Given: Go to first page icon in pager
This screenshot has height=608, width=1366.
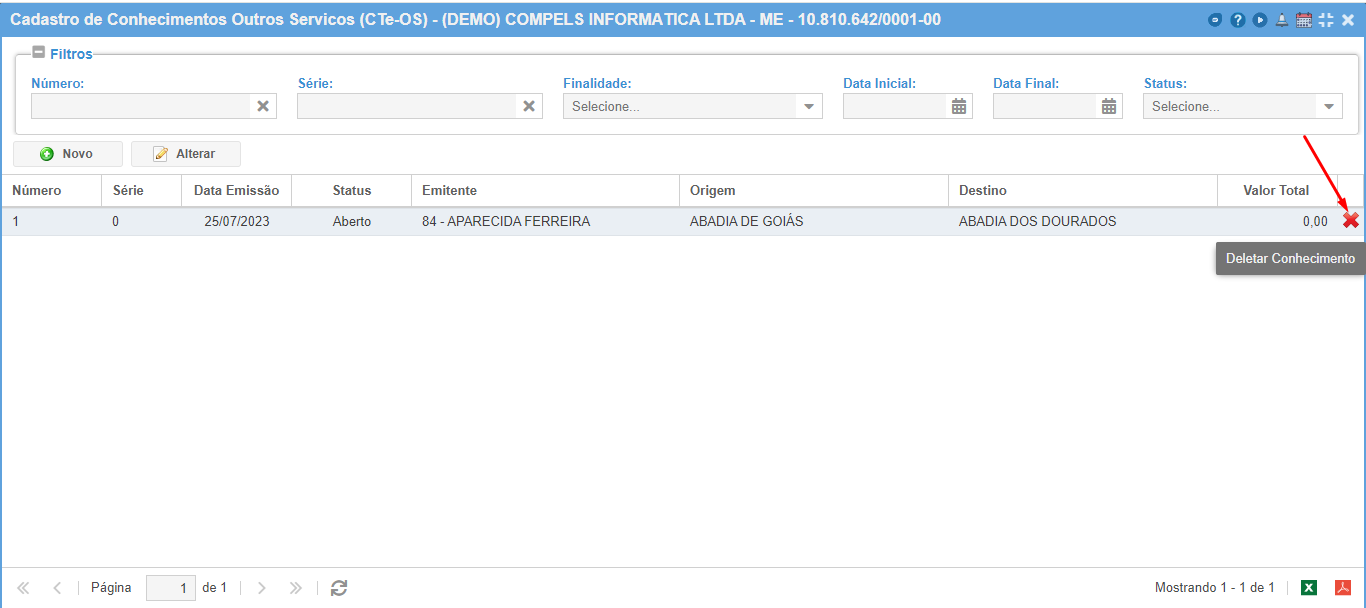Looking at the screenshot, I should point(23,588).
